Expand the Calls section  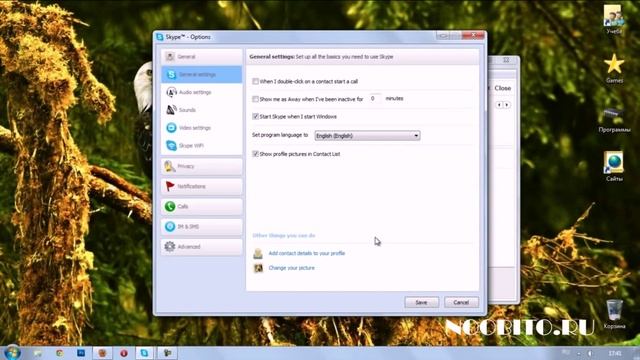202,207
